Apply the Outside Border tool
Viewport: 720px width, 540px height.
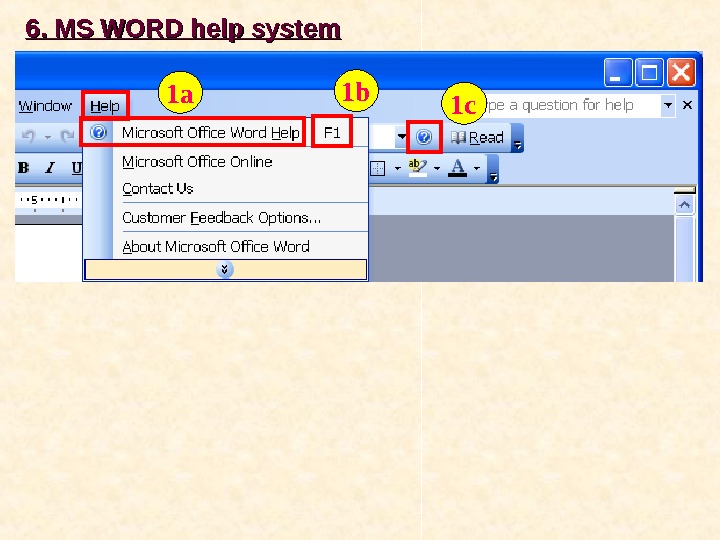[x=378, y=168]
